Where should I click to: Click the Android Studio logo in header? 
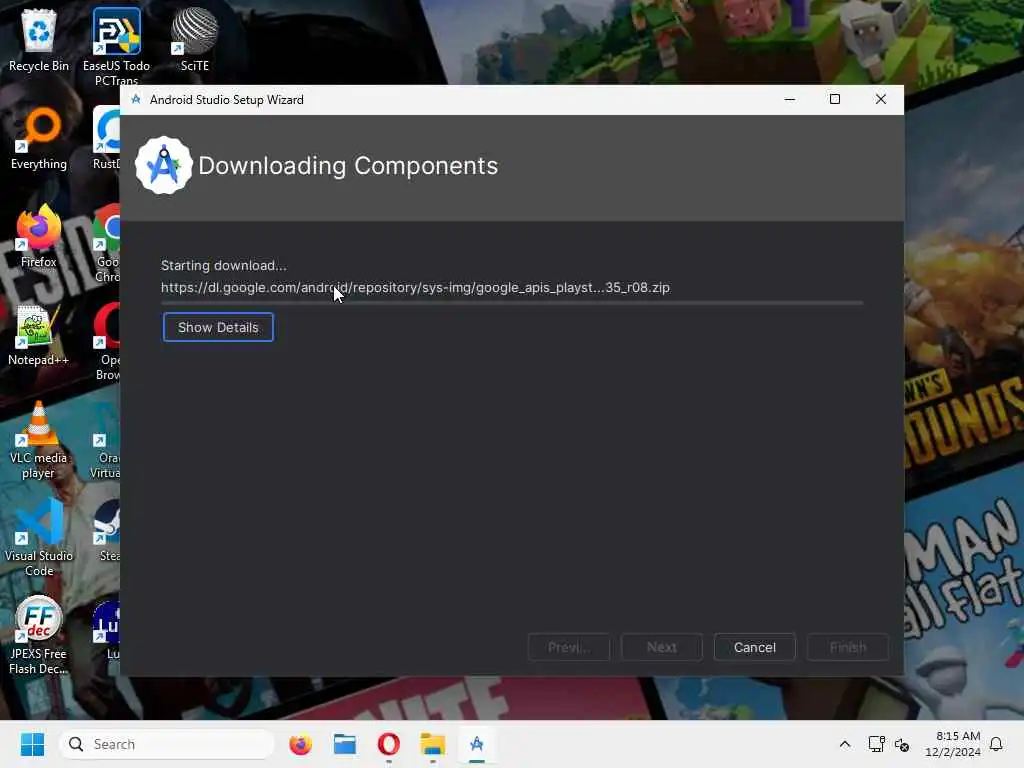(163, 165)
